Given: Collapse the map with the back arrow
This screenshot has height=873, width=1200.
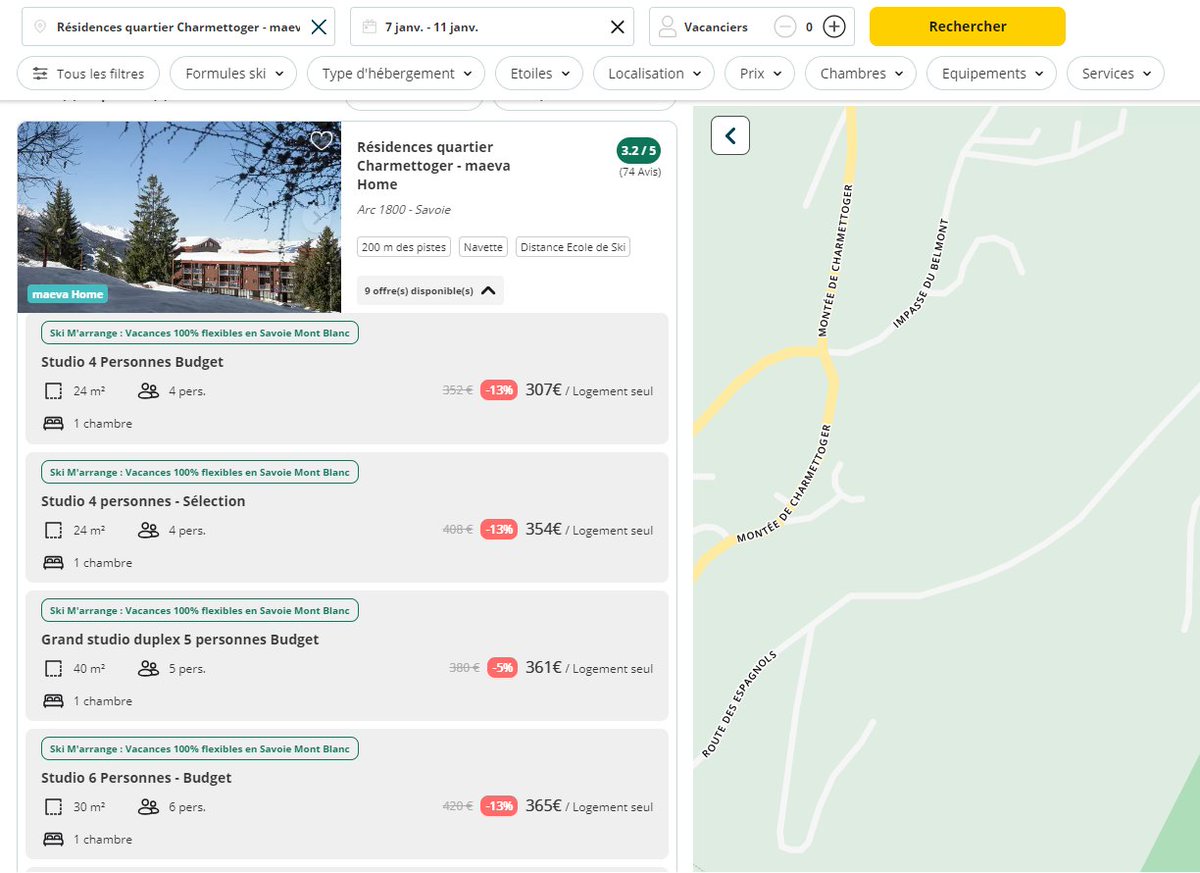Looking at the screenshot, I should pyautogui.click(x=730, y=135).
